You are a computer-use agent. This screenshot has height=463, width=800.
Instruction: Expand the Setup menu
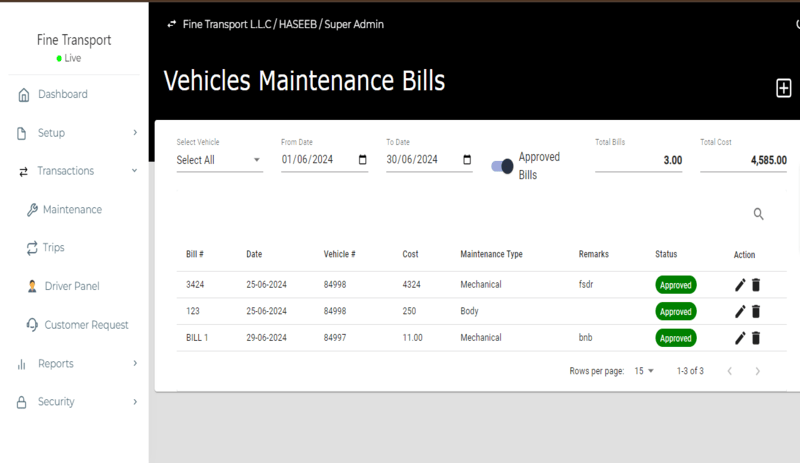(x=77, y=133)
